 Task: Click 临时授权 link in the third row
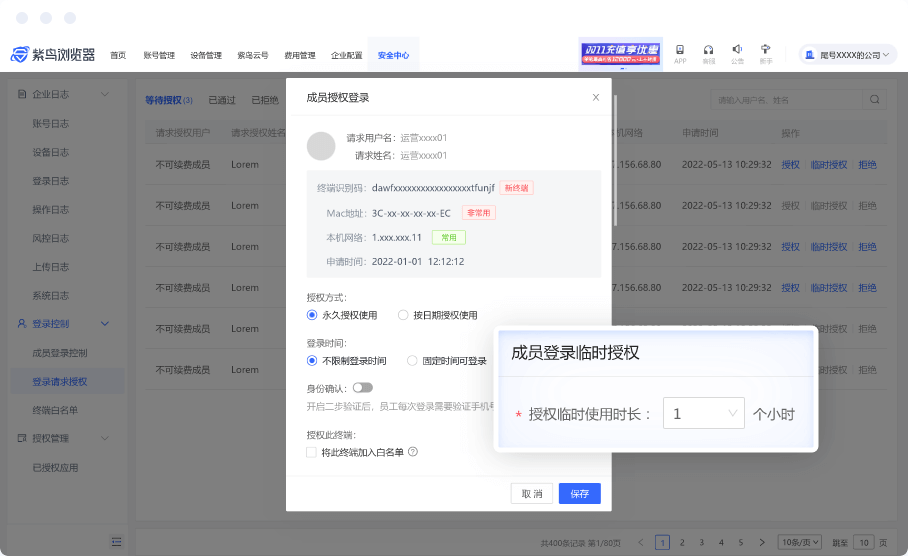pos(829,247)
